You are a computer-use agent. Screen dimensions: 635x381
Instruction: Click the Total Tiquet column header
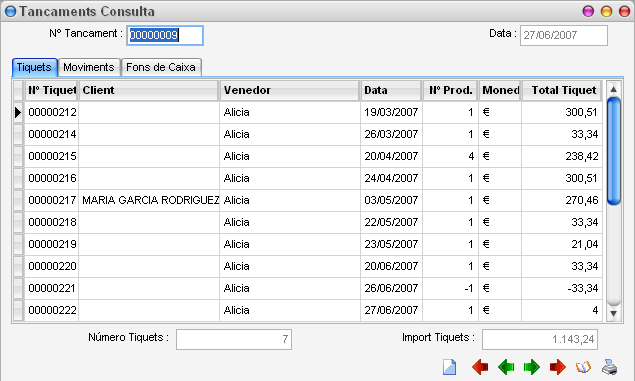pyautogui.click(x=562, y=90)
